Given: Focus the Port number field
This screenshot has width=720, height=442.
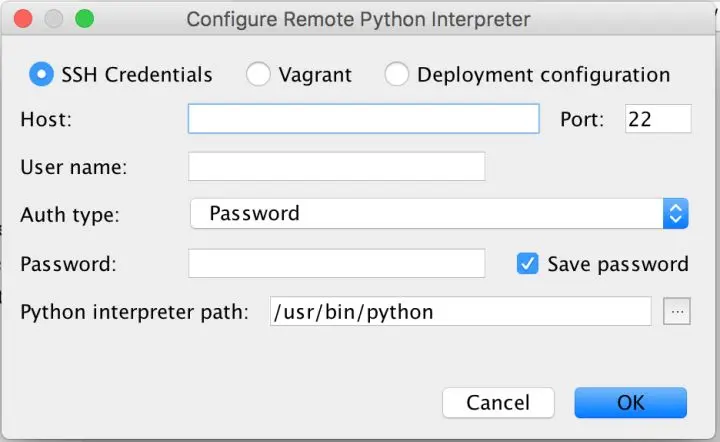Looking at the screenshot, I should pyautogui.click(x=657, y=120).
